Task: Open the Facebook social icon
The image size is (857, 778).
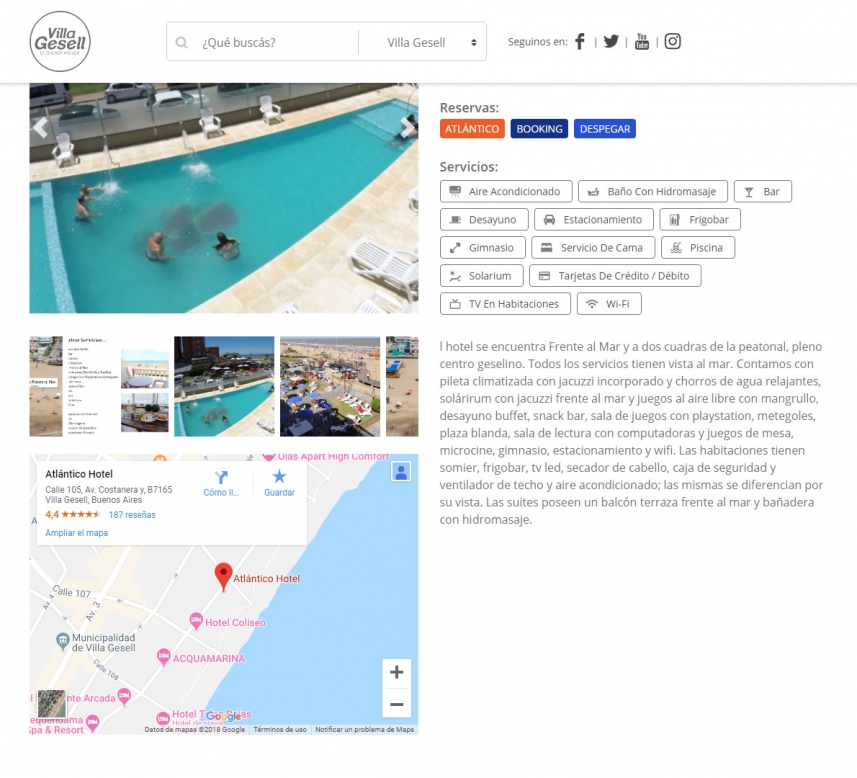Action: click(x=580, y=42)
